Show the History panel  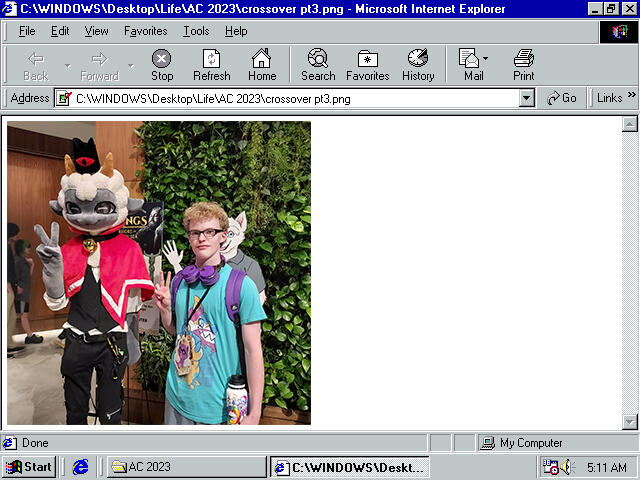[x=418, y=65]
